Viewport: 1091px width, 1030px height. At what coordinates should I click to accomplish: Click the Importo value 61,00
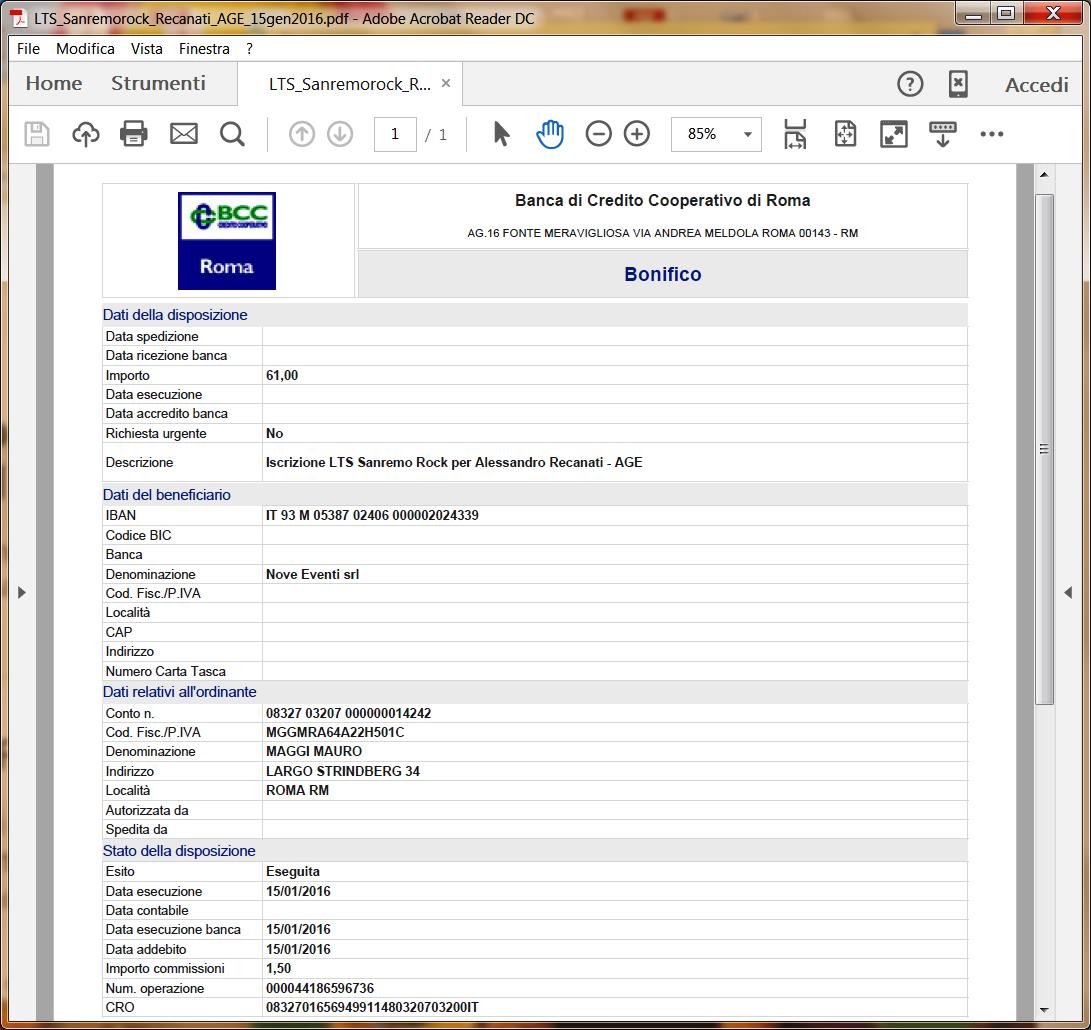tap(282, 375)
